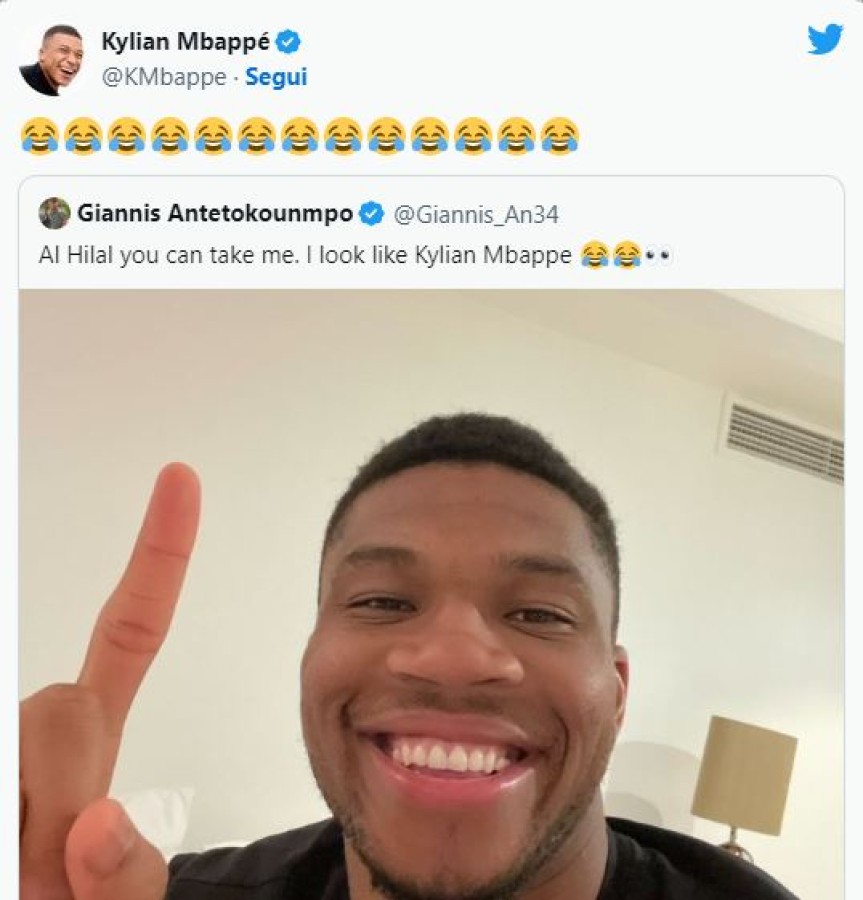Image resolution: width=863 pixels, height=900 pixels.
Task: Open the selfie photo on the smiling face
Action: [465, 660]
